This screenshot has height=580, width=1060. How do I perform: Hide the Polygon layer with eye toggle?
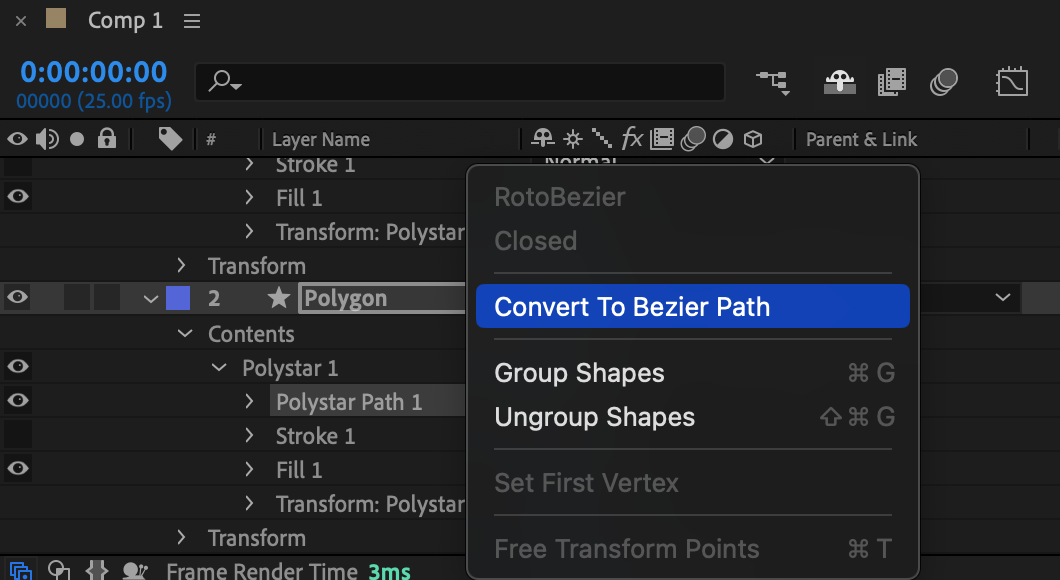[x=18, y=297]
